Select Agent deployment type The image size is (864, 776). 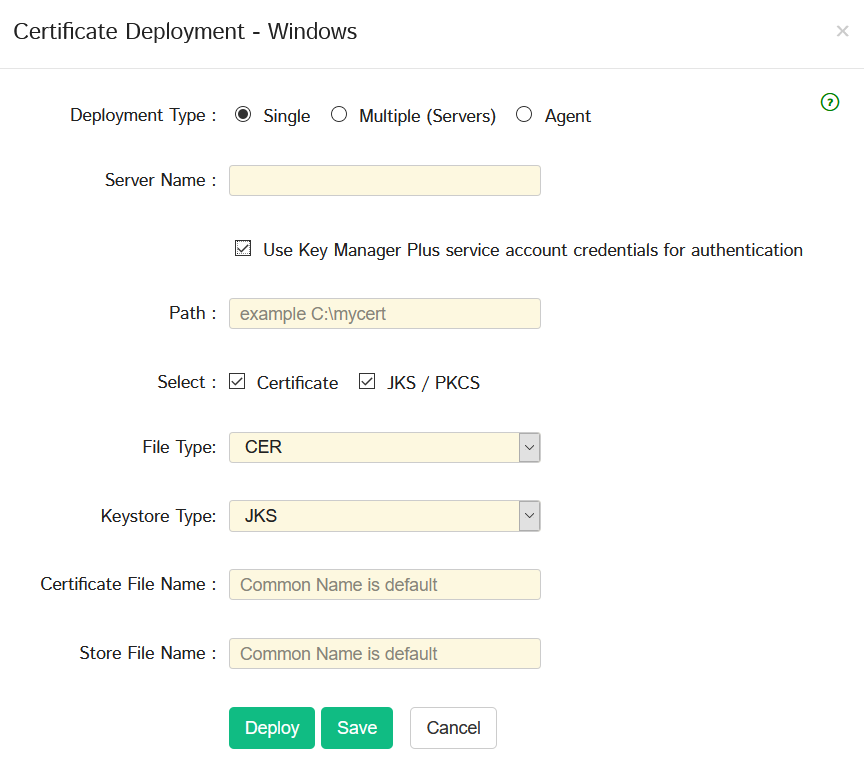524,115
